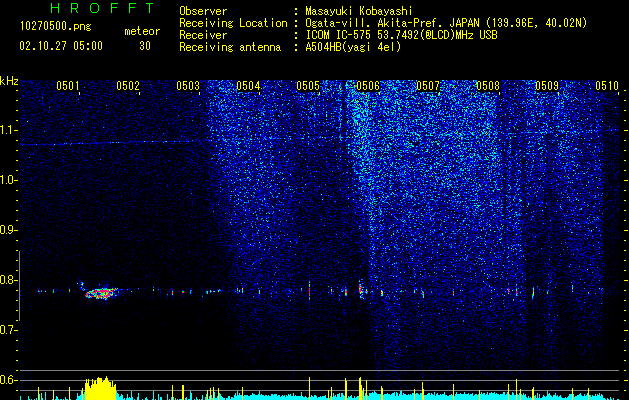The image size is (629, 400).
Task: Click the 0501 time marker
Action: [68, 86]
